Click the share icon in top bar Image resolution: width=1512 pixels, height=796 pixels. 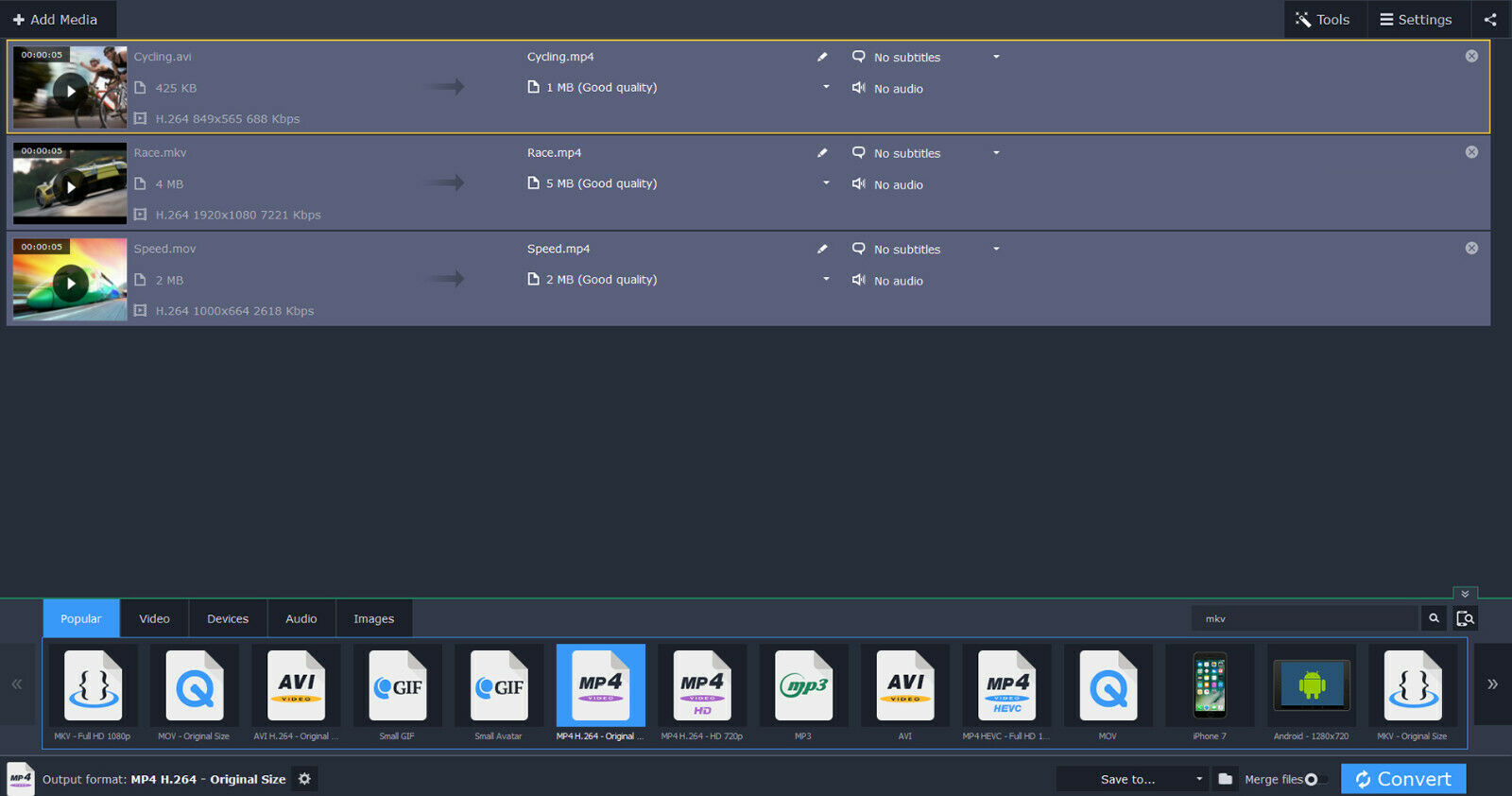pyautogui.click(x=1490, y=19)
